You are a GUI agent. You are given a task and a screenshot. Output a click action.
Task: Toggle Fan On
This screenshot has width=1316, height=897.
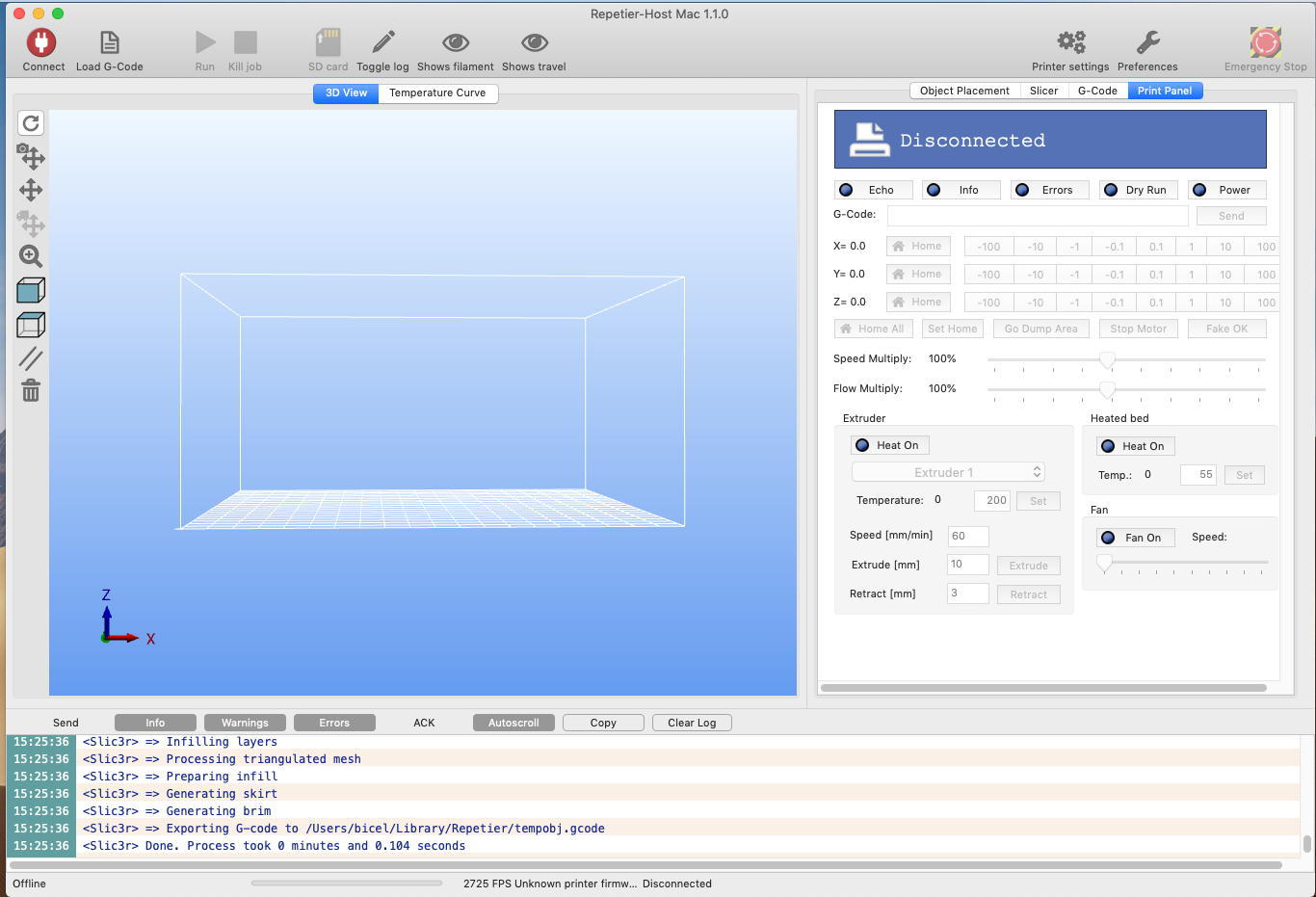point(1135,538)
